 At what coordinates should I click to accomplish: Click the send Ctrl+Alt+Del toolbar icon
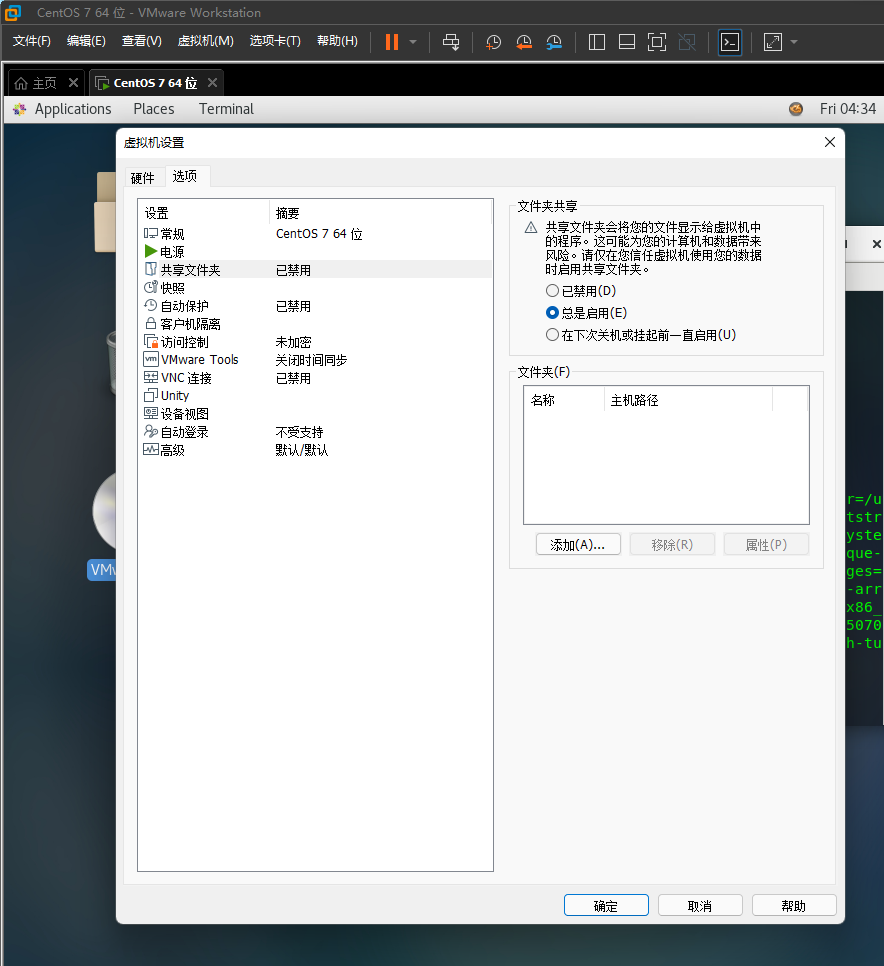[x=451, y=42]
